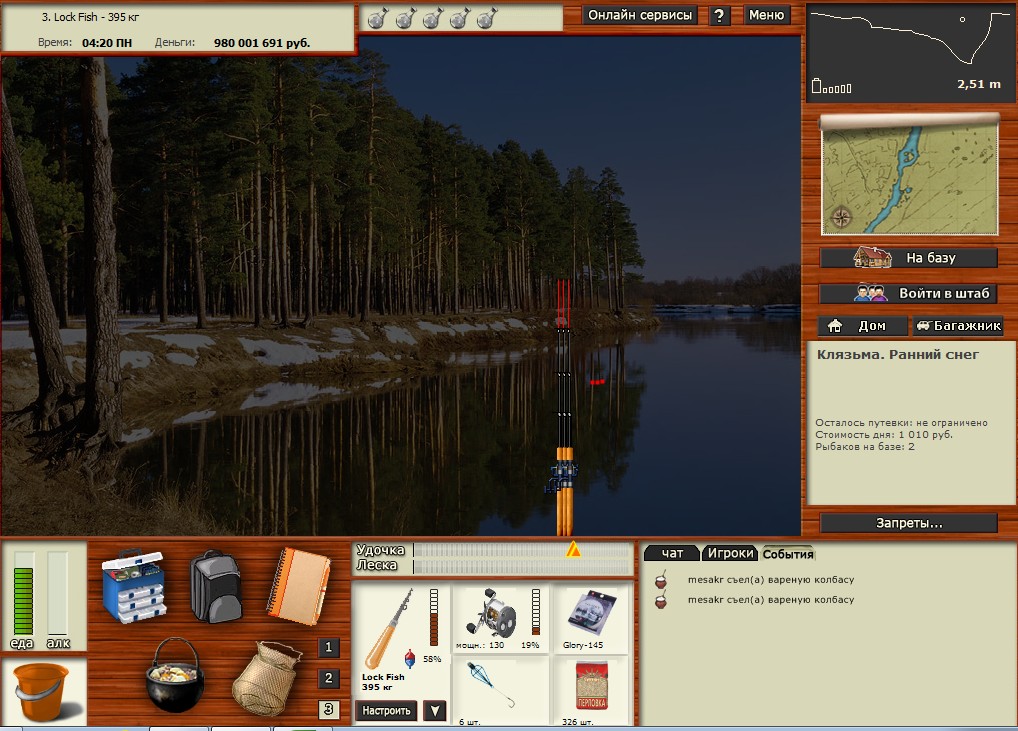Switch to rod slot 2
Viewport: 1018px width, 731px height.
tap(328, 679)
